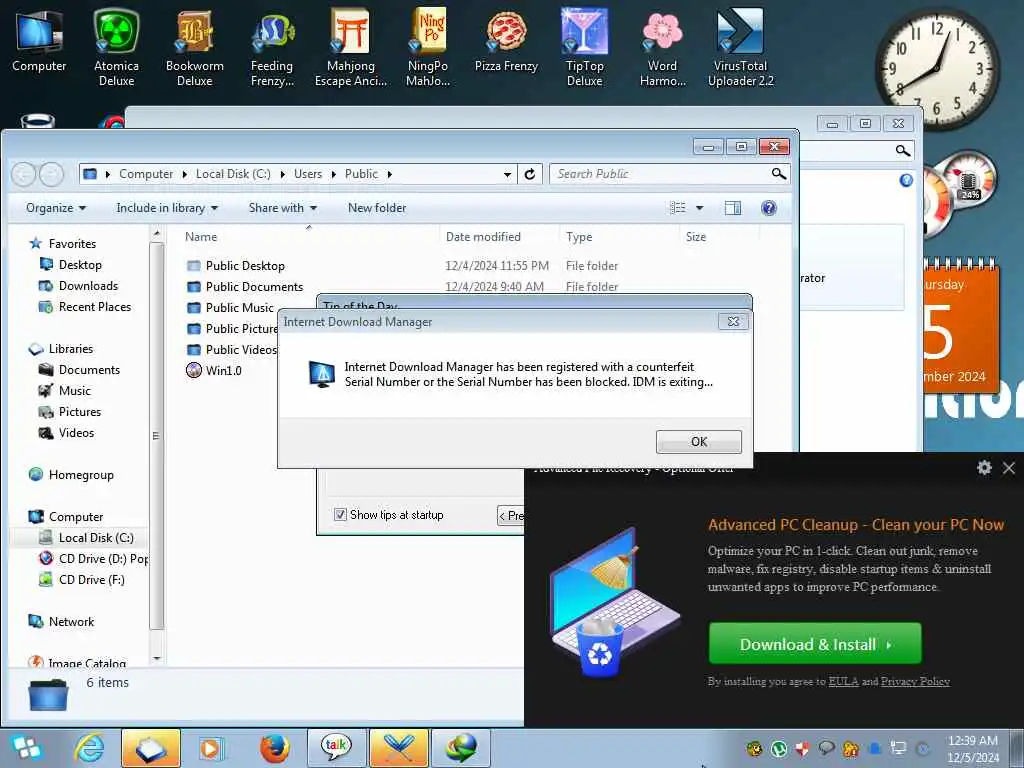Image resolution: width=1024 pixels, height=768 pixels.
Task: Expand the address bar history dropdown
Action: (x=507, y=174)
